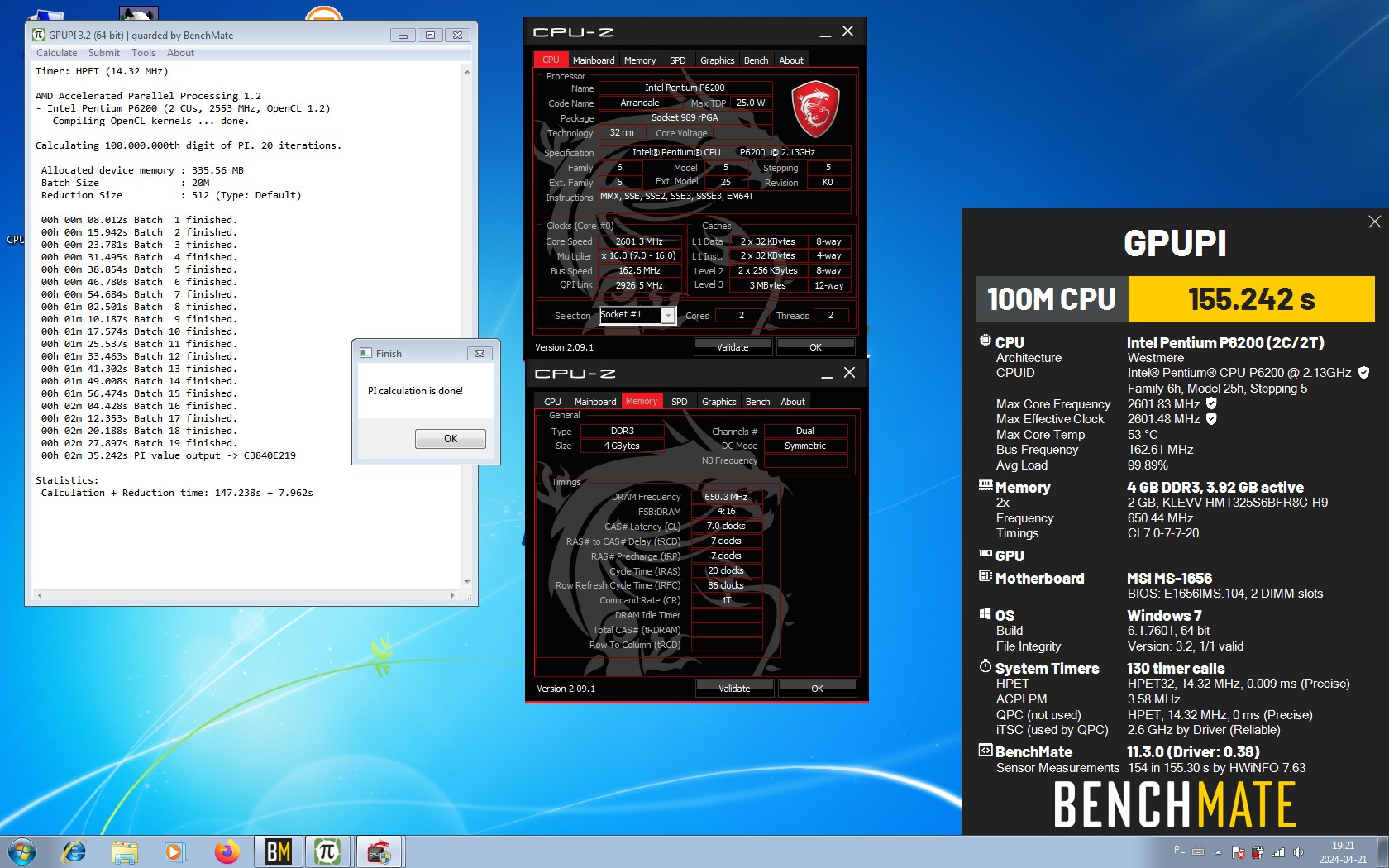Viewport: 1389px width, 868px height.
Task: Click DRAM Frequency 650.3 MHz field
Action: (x=726, y=497)
